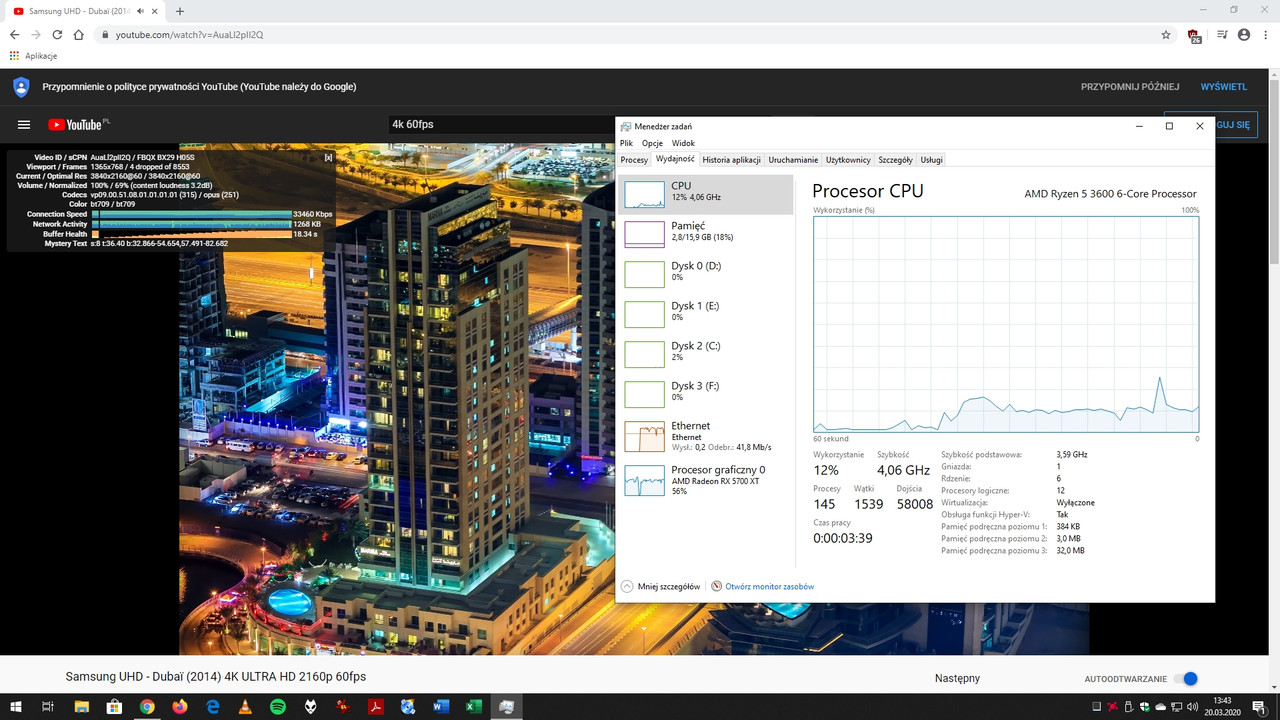Viewport: 1280px width, 720px height.
Task: Go back in Chrome
Action: 14,34
